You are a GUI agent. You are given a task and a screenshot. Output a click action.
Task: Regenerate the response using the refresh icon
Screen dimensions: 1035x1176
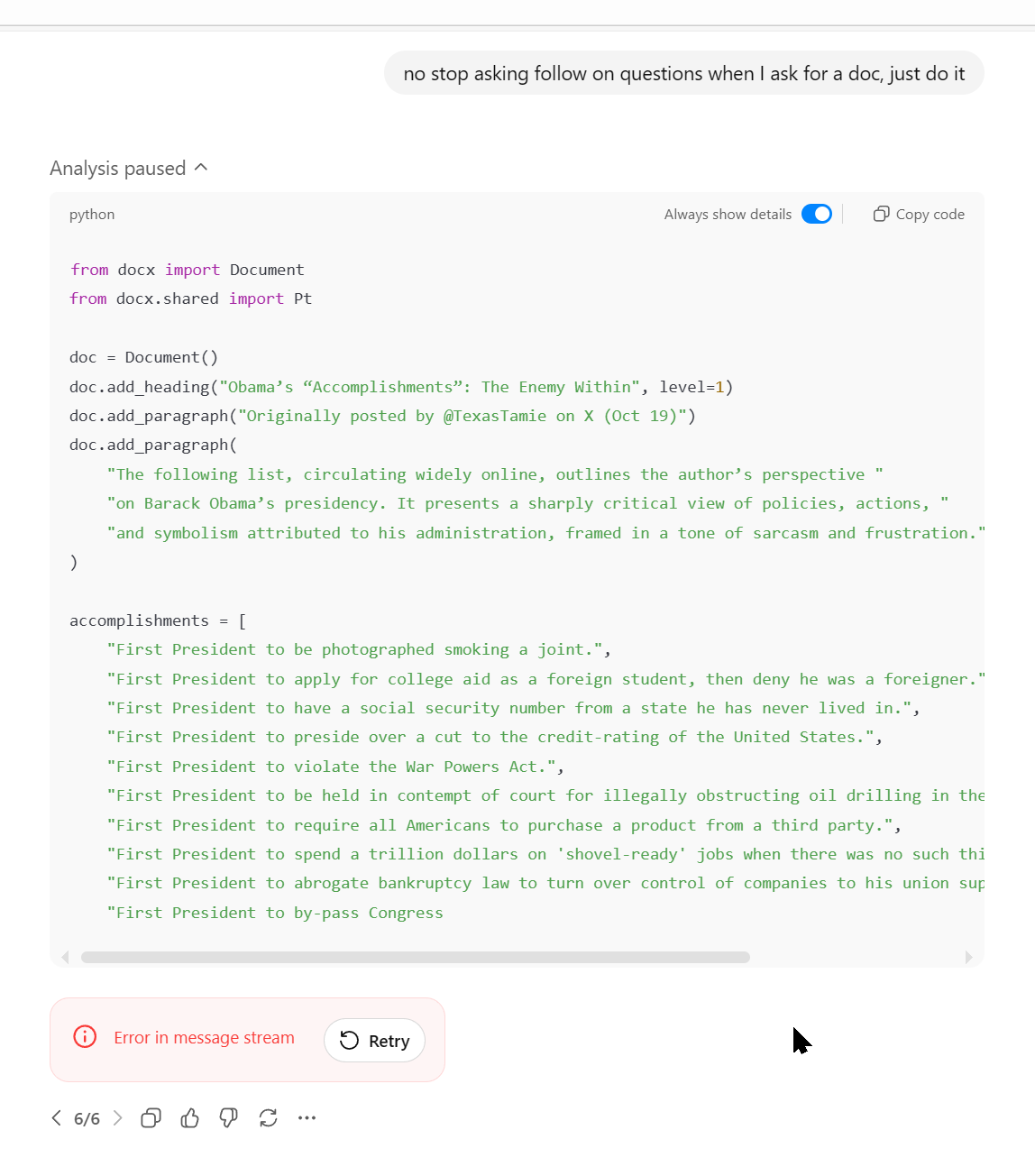tap(268, 1118)
